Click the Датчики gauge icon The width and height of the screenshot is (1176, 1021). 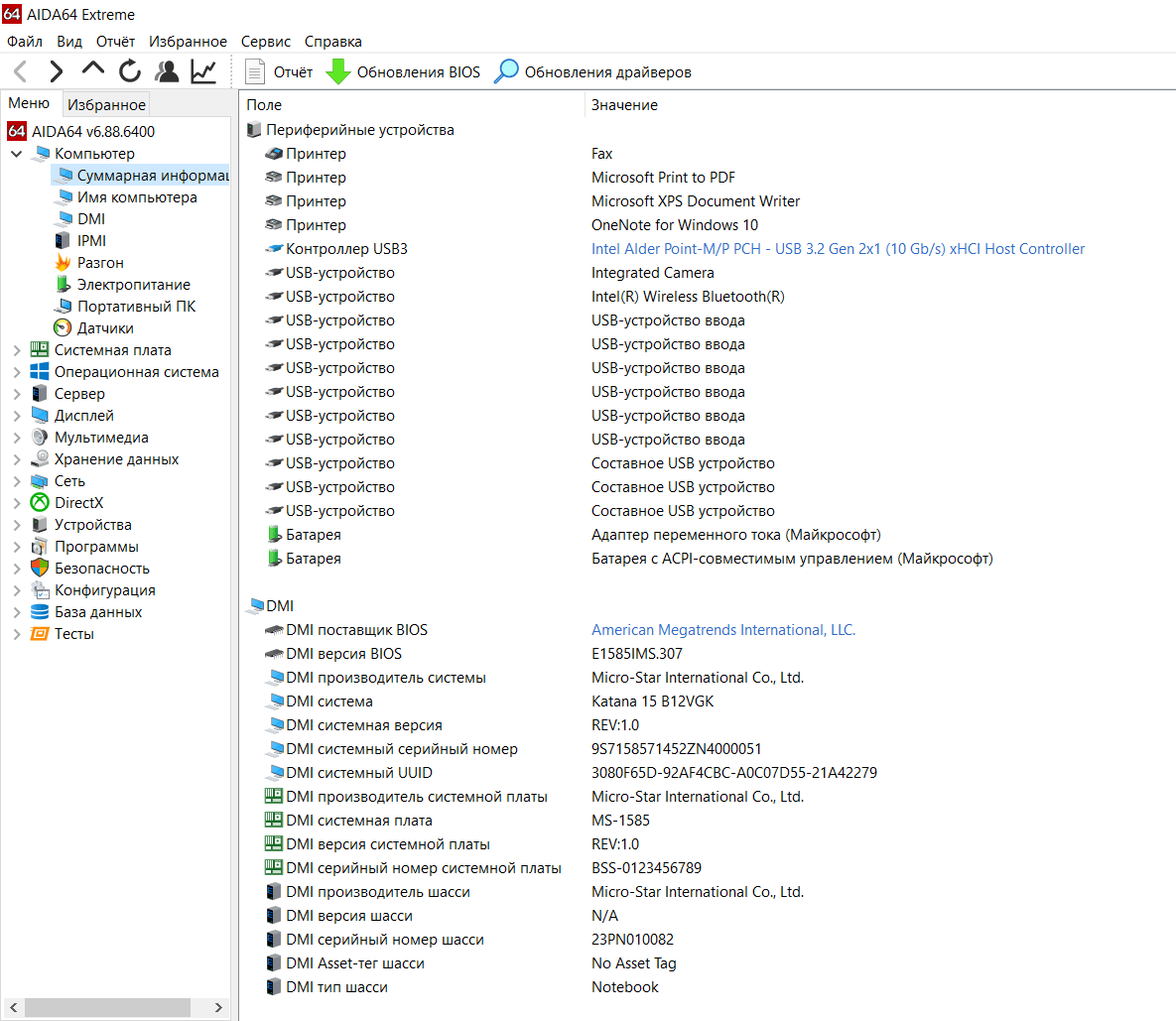tap(63, 327)
